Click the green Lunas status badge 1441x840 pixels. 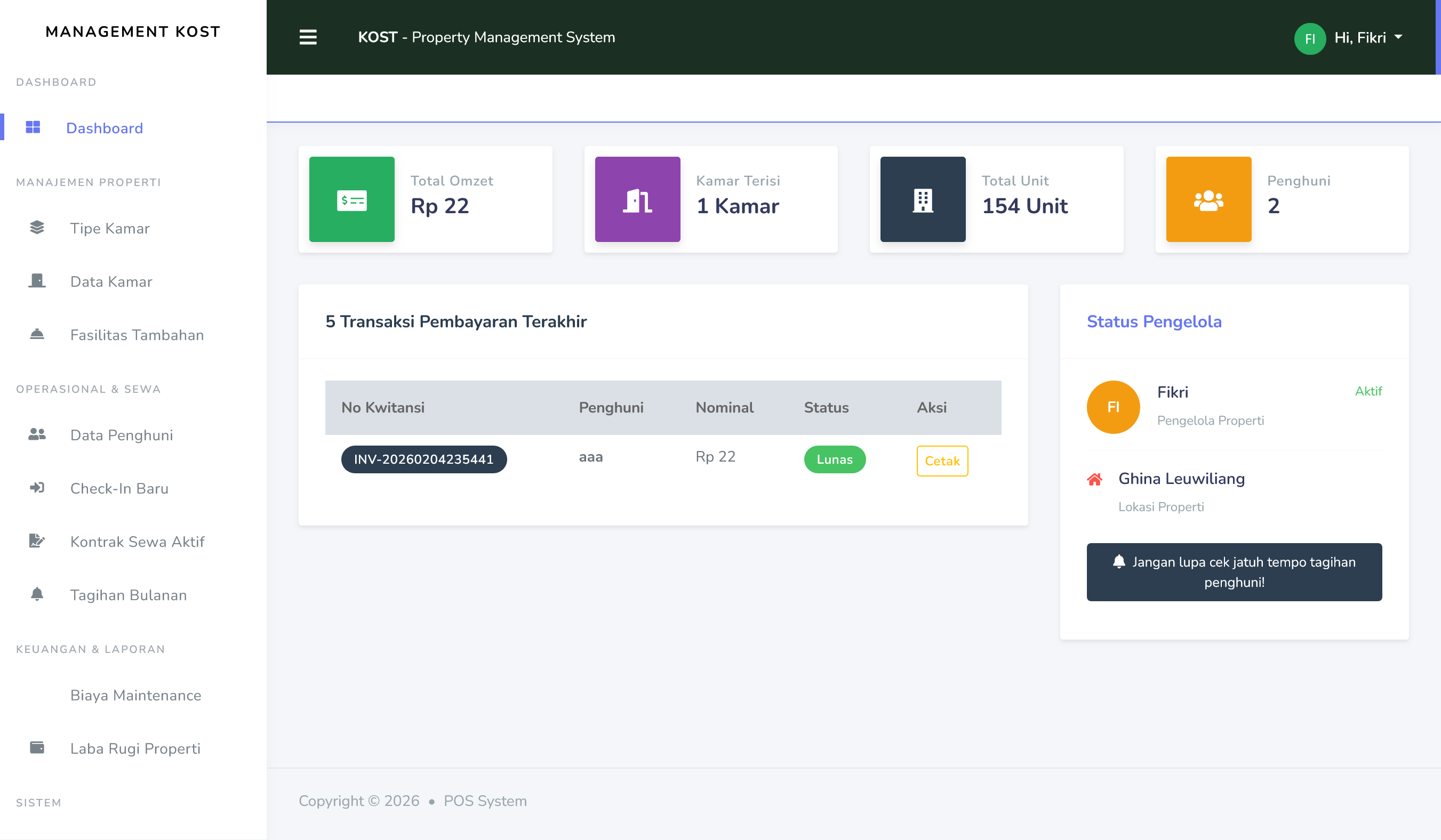point(834,459)
